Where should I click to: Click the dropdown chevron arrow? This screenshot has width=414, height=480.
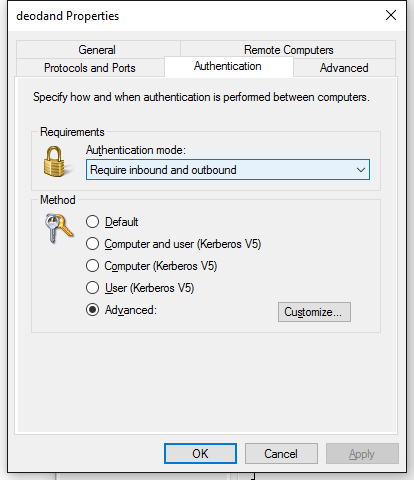(x=361, y=170)
